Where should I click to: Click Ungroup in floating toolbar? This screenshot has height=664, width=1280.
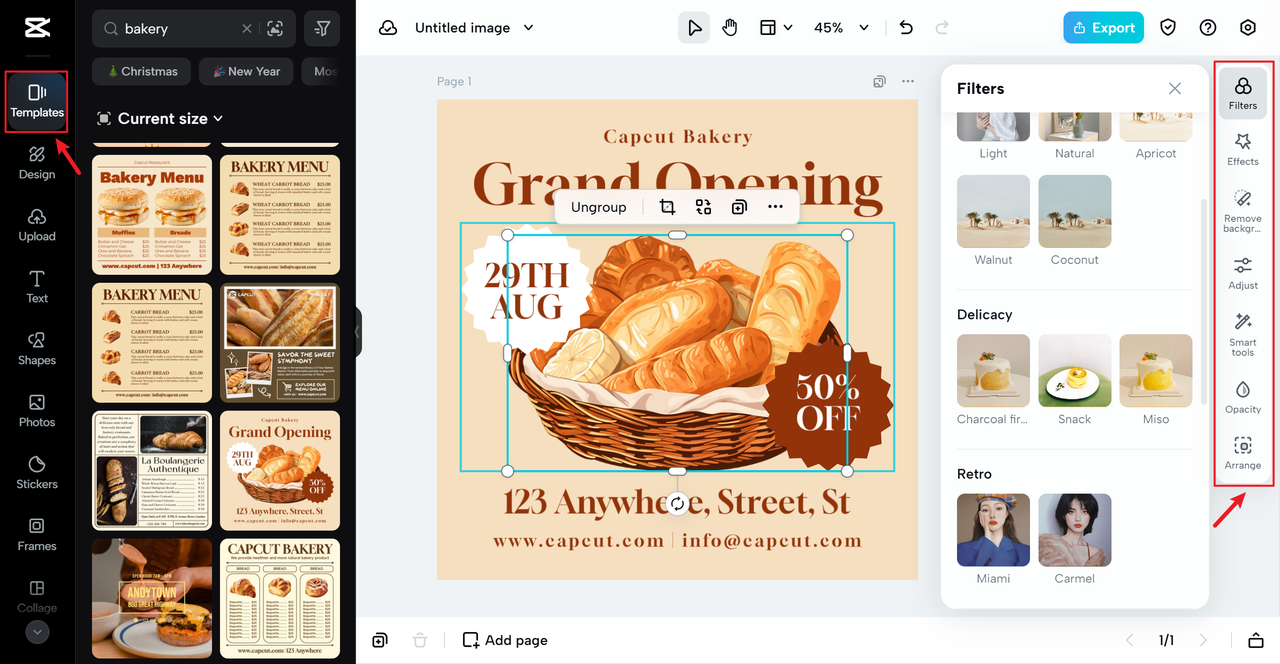pyautogui.click(x=598, y=207)
